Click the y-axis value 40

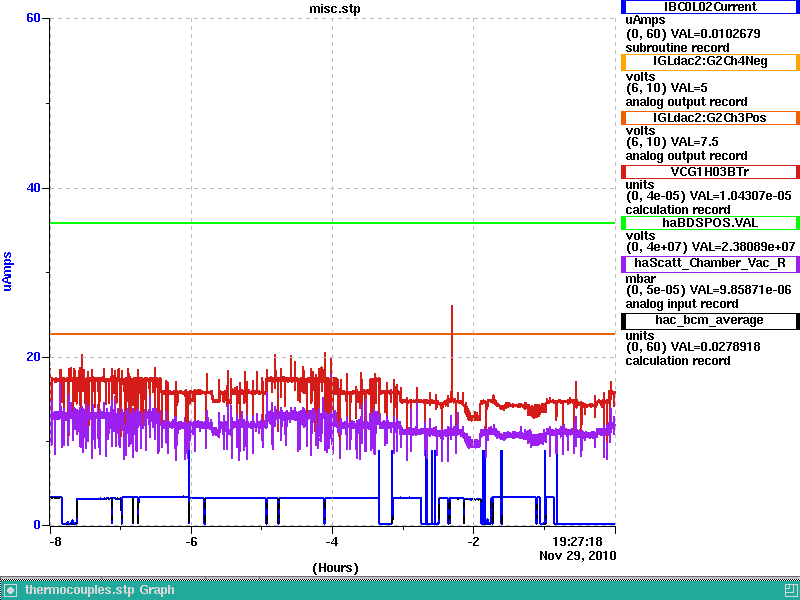point(33,188)
